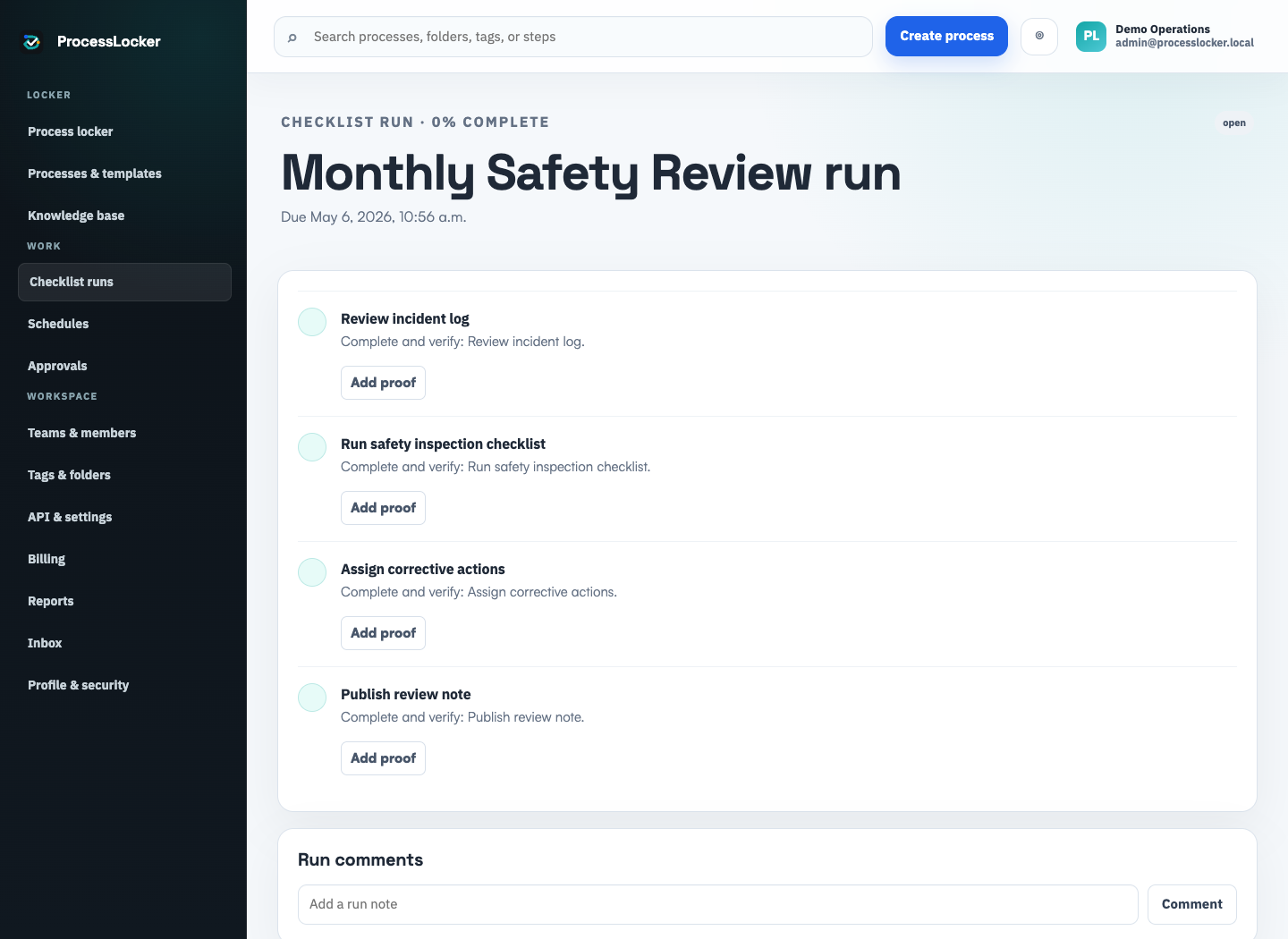Click the ProcessLocker logo icon
Viewport: 1288px width, 939px height.
point(32,41)
